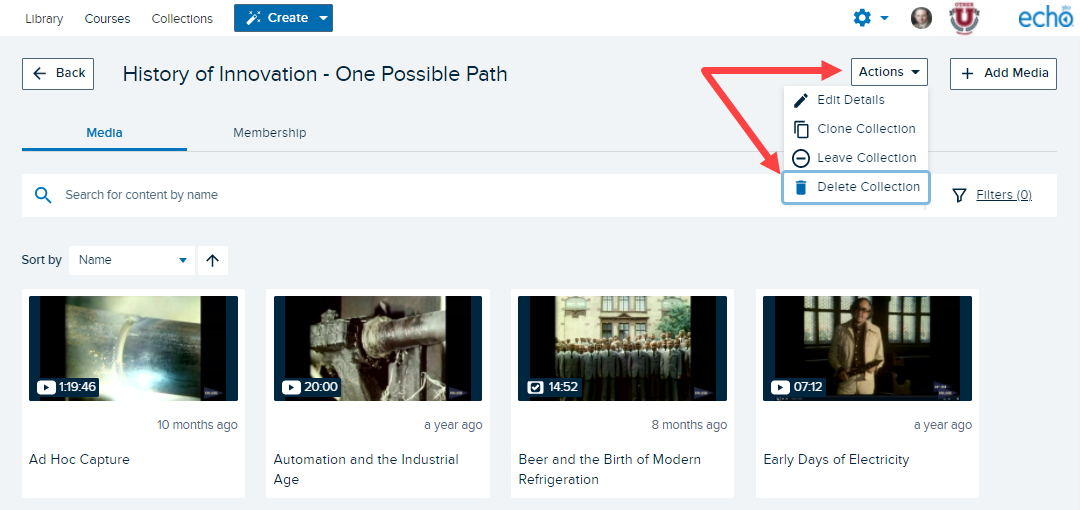Open the Filters (0) link
The image size is (1080, 510).
(1004, 195)
